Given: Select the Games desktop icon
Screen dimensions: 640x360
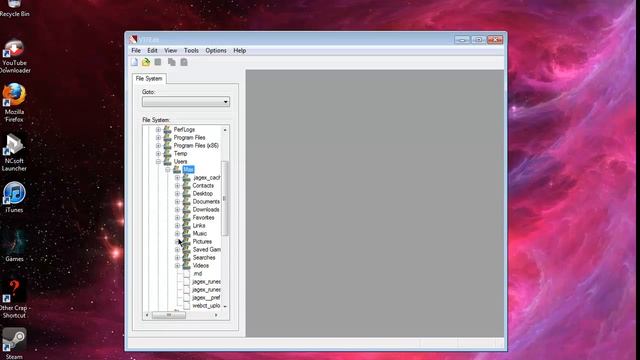Looking at the screenshot, I should 14,245.
